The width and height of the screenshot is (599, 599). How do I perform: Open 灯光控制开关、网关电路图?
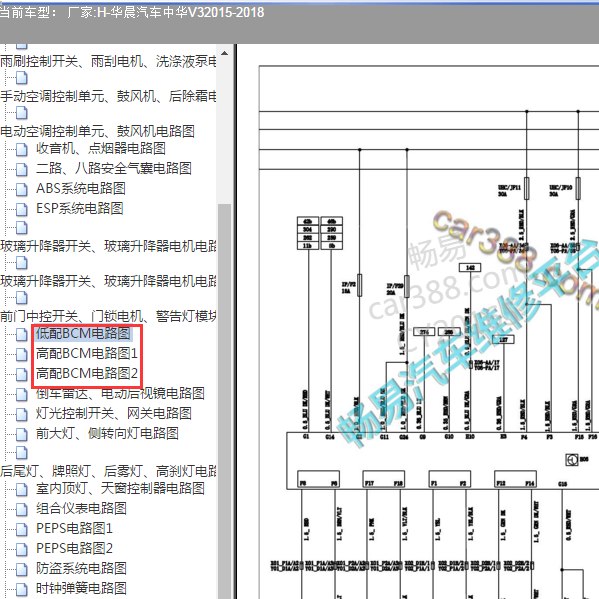click(114, 413)
